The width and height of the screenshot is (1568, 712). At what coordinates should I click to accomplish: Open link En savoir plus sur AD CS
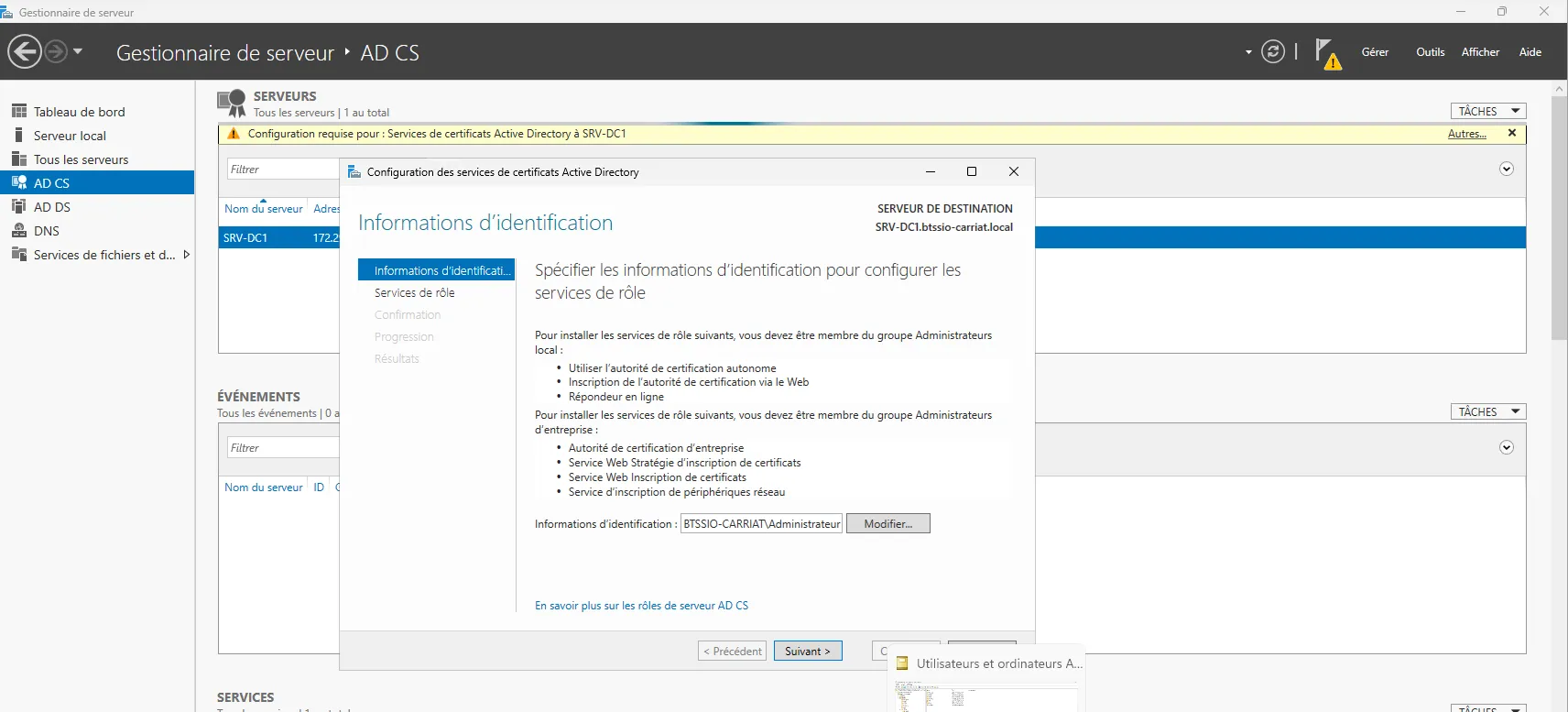(x=641, y=606)
